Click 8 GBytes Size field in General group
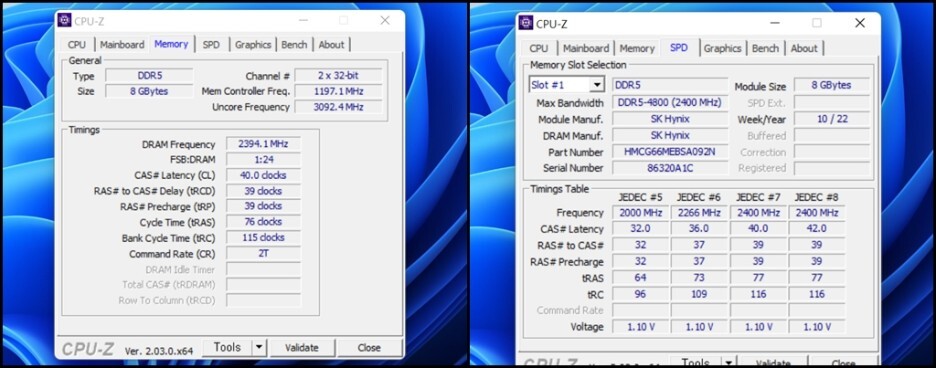This screenshot has width=936, height=368. click(149, 91)
